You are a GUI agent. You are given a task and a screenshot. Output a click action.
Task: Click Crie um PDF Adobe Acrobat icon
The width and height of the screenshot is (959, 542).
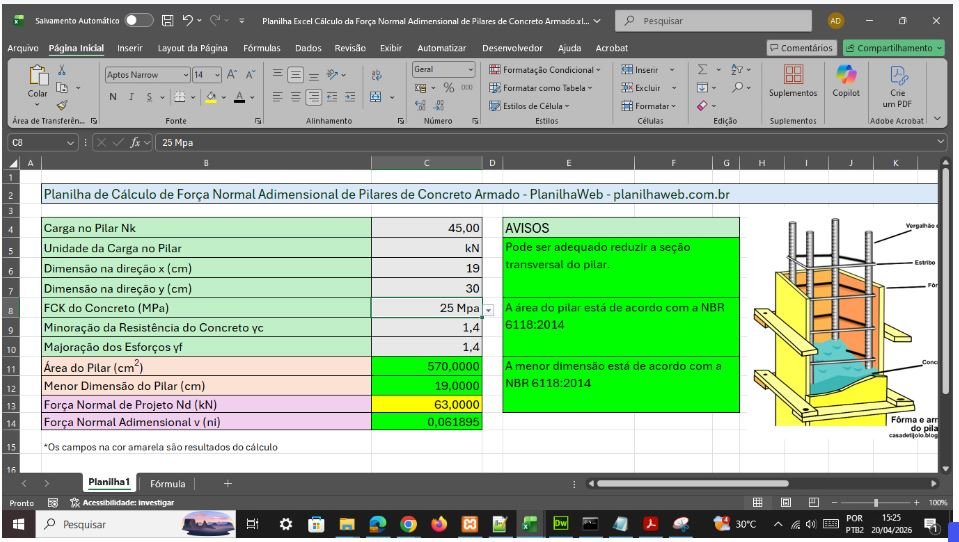(896, 80)
